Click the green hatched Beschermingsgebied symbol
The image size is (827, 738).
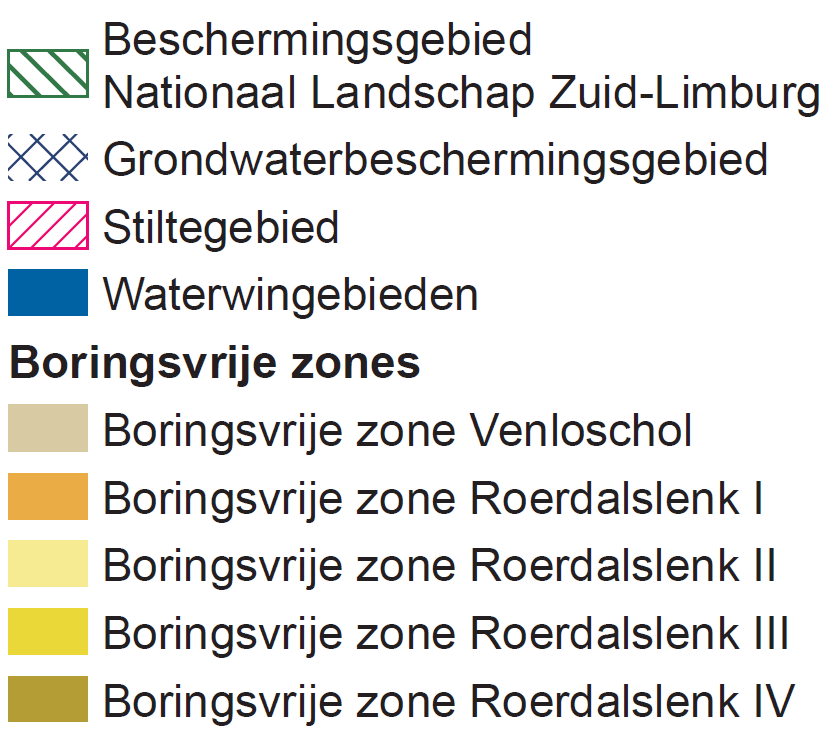[48, 73]
